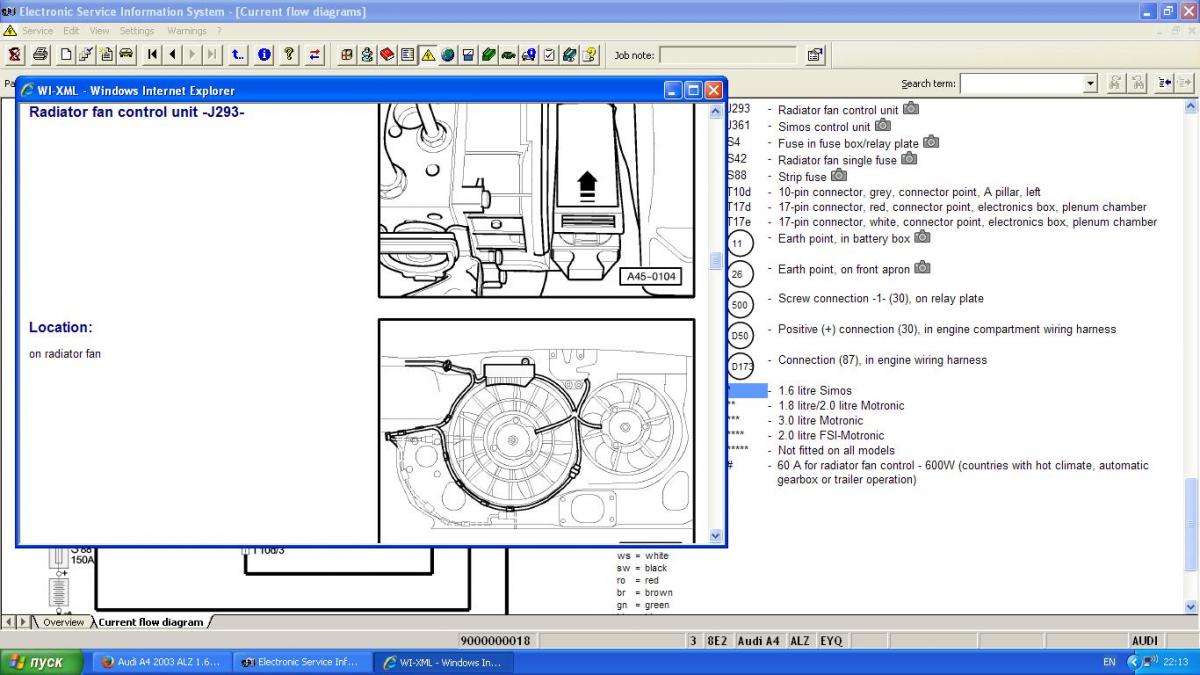Click the EN language indicator in the tray
Viewport: 1200px width, 675px height.
coord(1109,662)
